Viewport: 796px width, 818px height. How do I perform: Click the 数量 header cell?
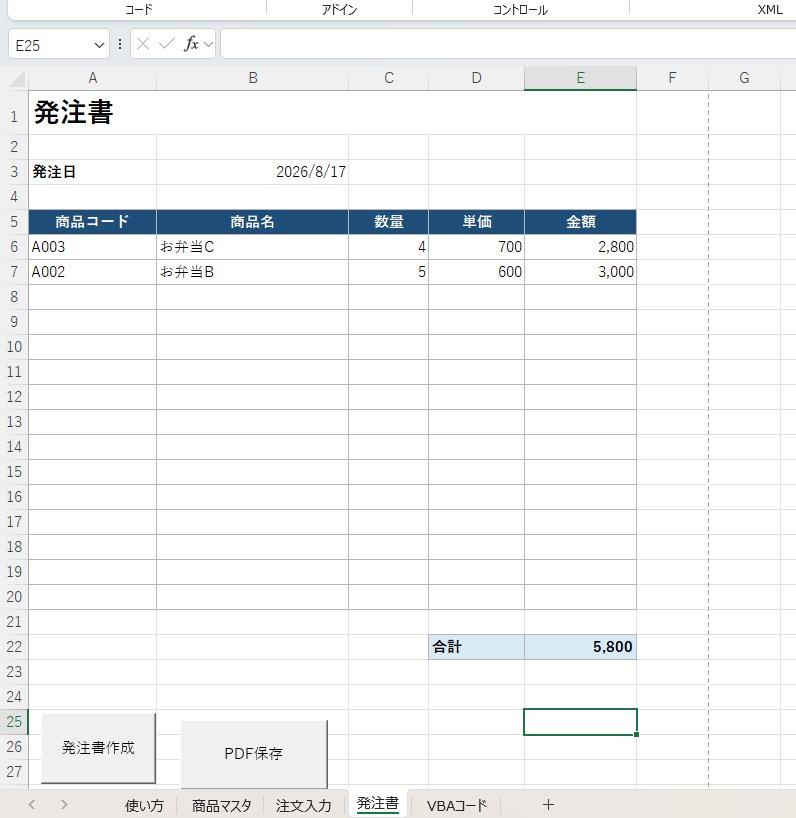pyautogui.click(x=389, y=222)
